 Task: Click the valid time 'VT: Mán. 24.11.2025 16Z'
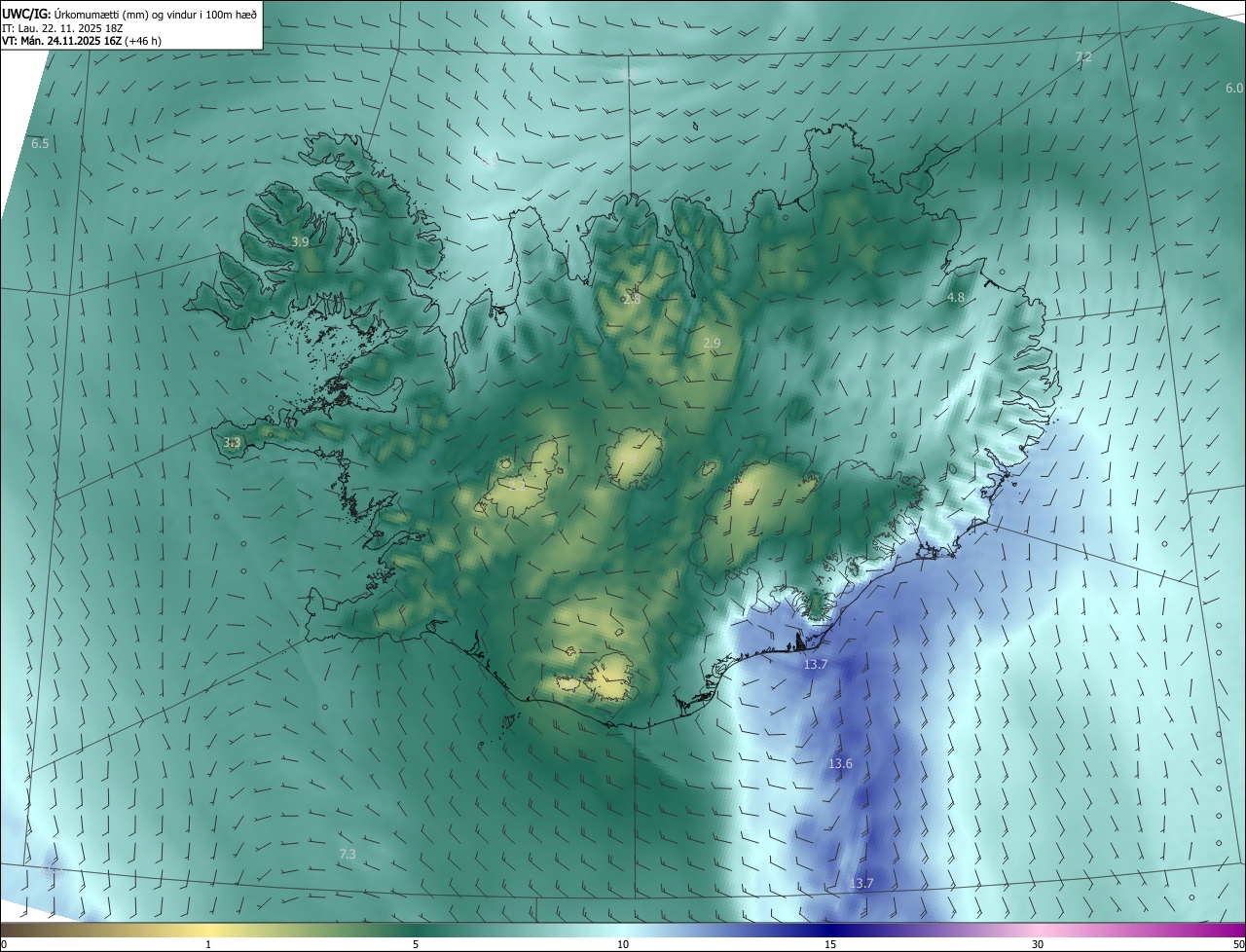60,42
